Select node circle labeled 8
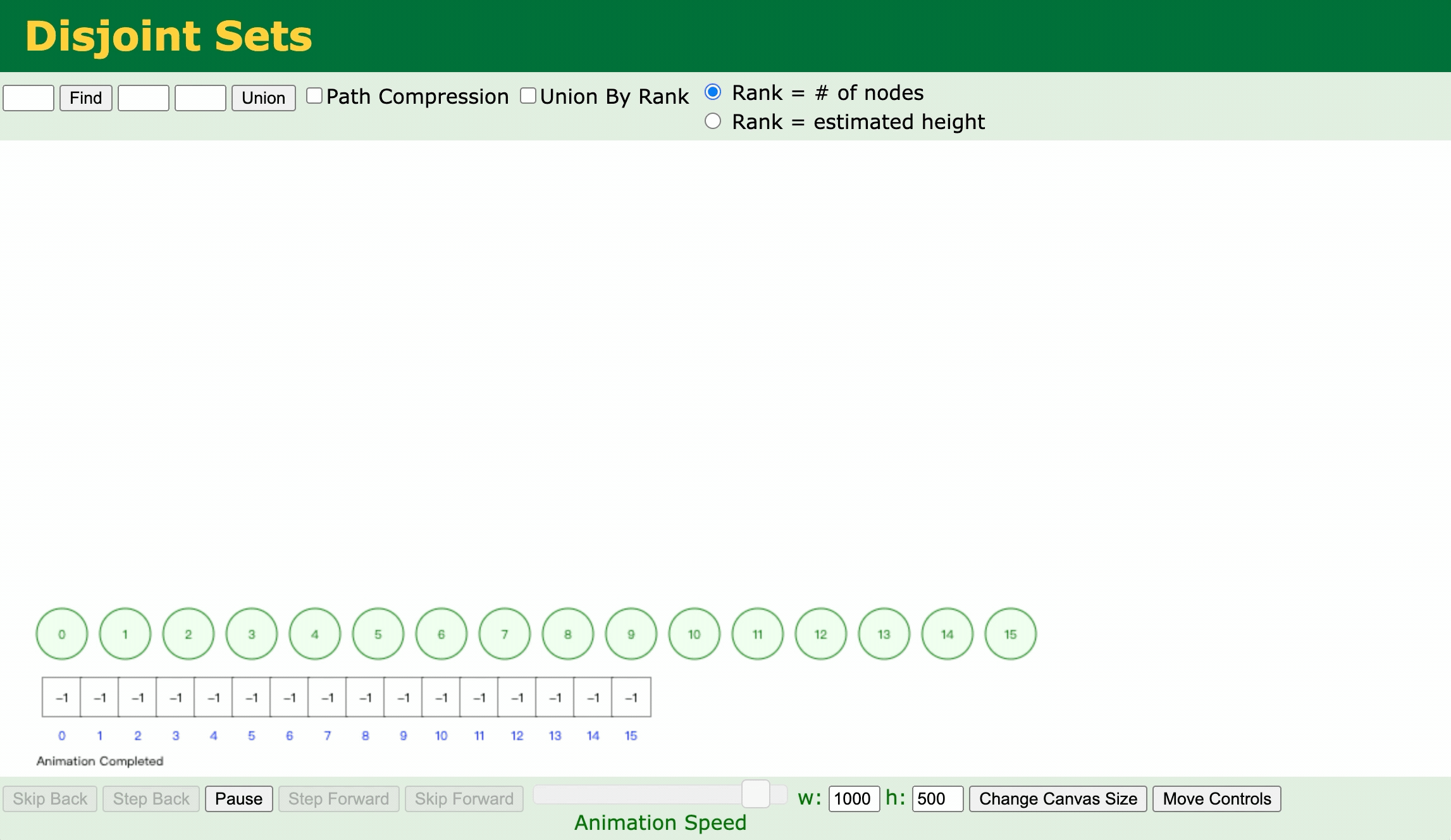1451x840 pixels. [568, 634]
